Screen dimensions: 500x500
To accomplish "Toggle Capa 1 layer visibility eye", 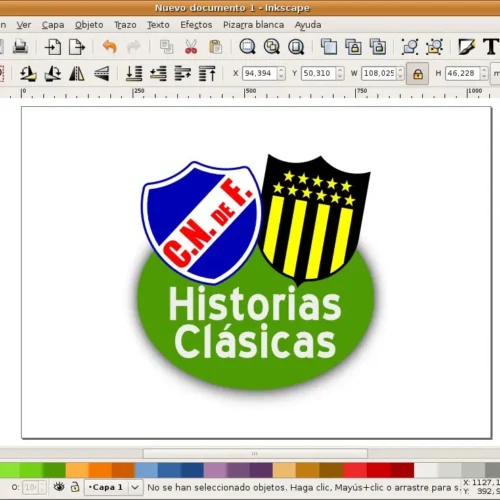I will [x=59, y=487].
